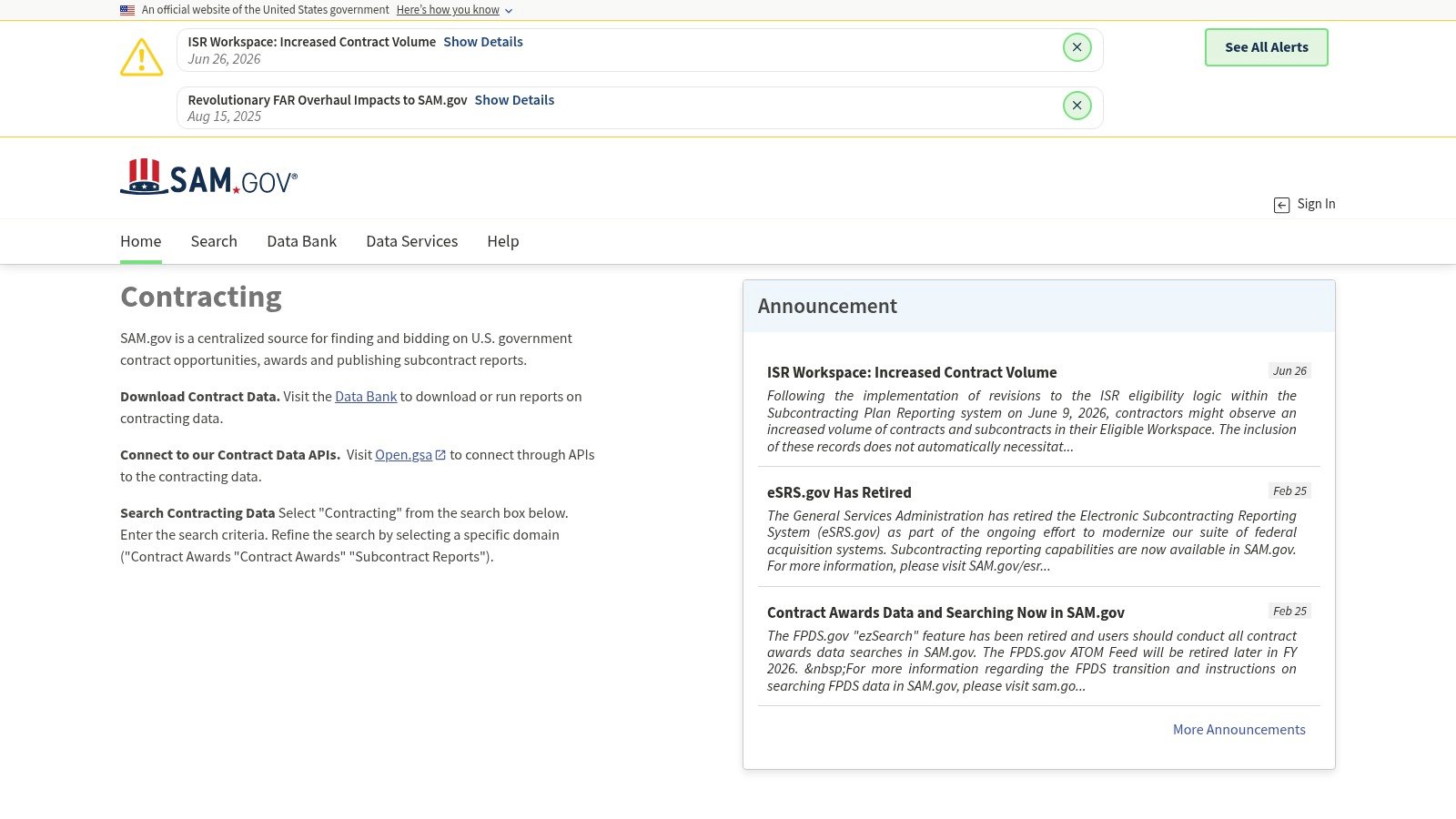Viewport: 1456px width, 819px height.
Task: Click the external link icon beside Open.gsa
Action: point(440,455)
